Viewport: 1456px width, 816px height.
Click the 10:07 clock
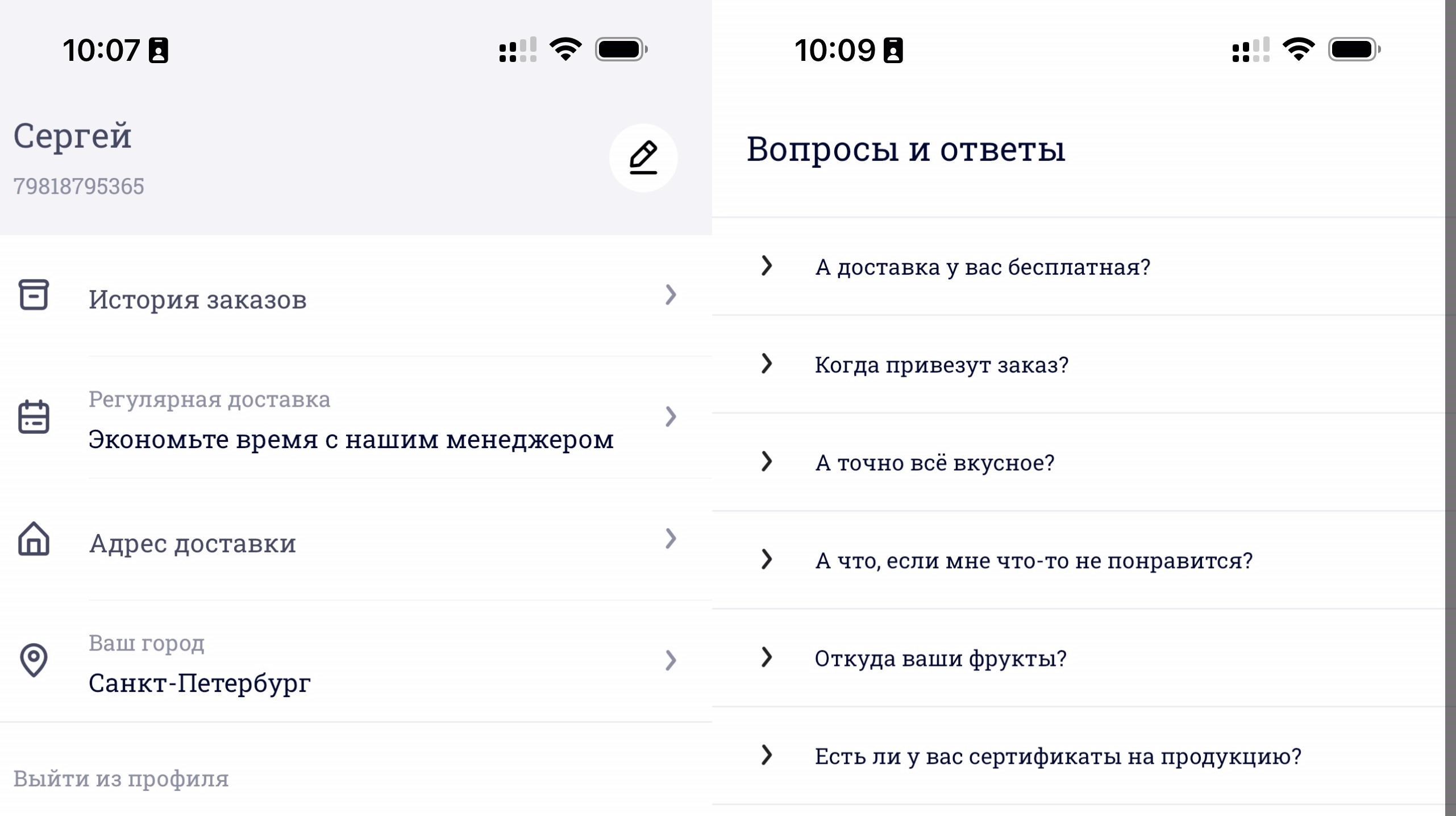(x=101, y=50)
